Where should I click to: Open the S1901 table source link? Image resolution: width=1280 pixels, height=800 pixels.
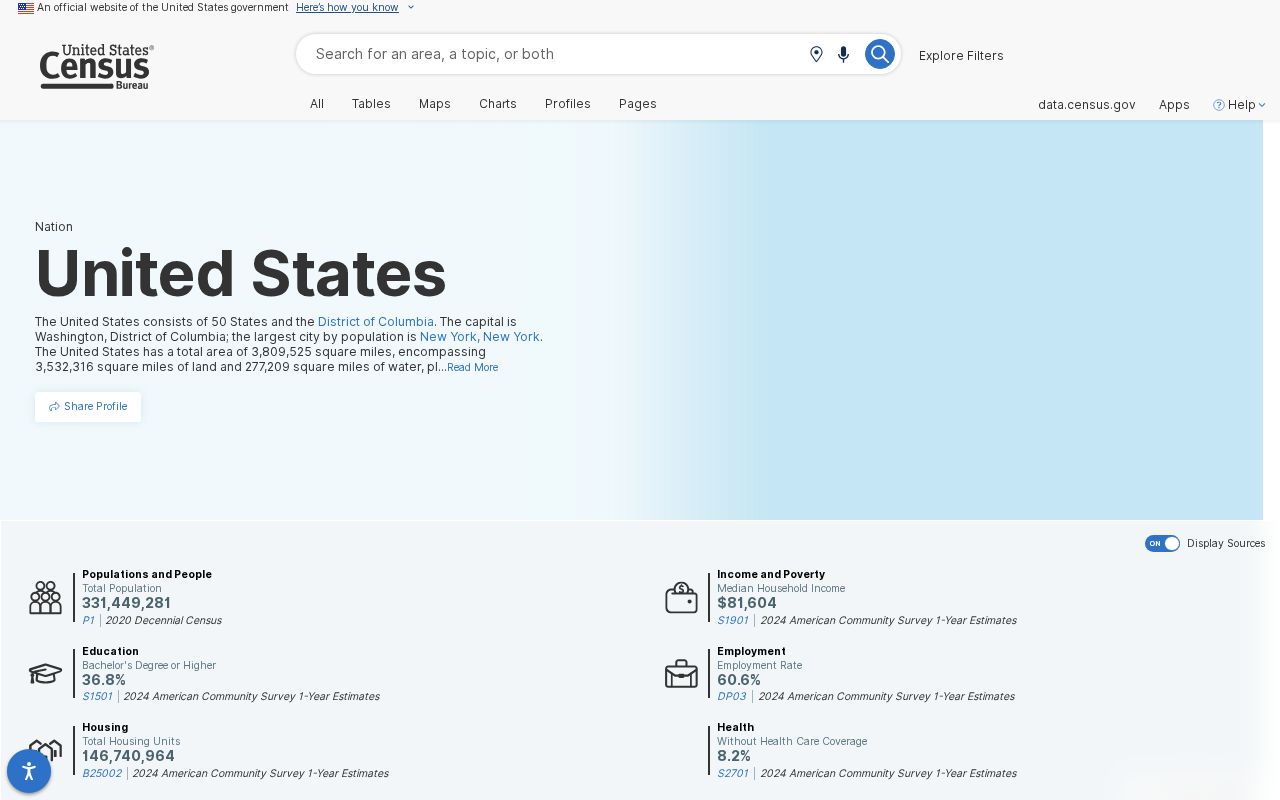733,620
